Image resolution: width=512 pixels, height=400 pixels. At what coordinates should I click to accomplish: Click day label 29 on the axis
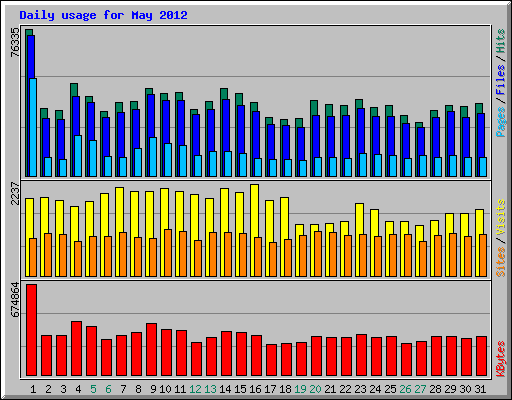tap(450, 389)
